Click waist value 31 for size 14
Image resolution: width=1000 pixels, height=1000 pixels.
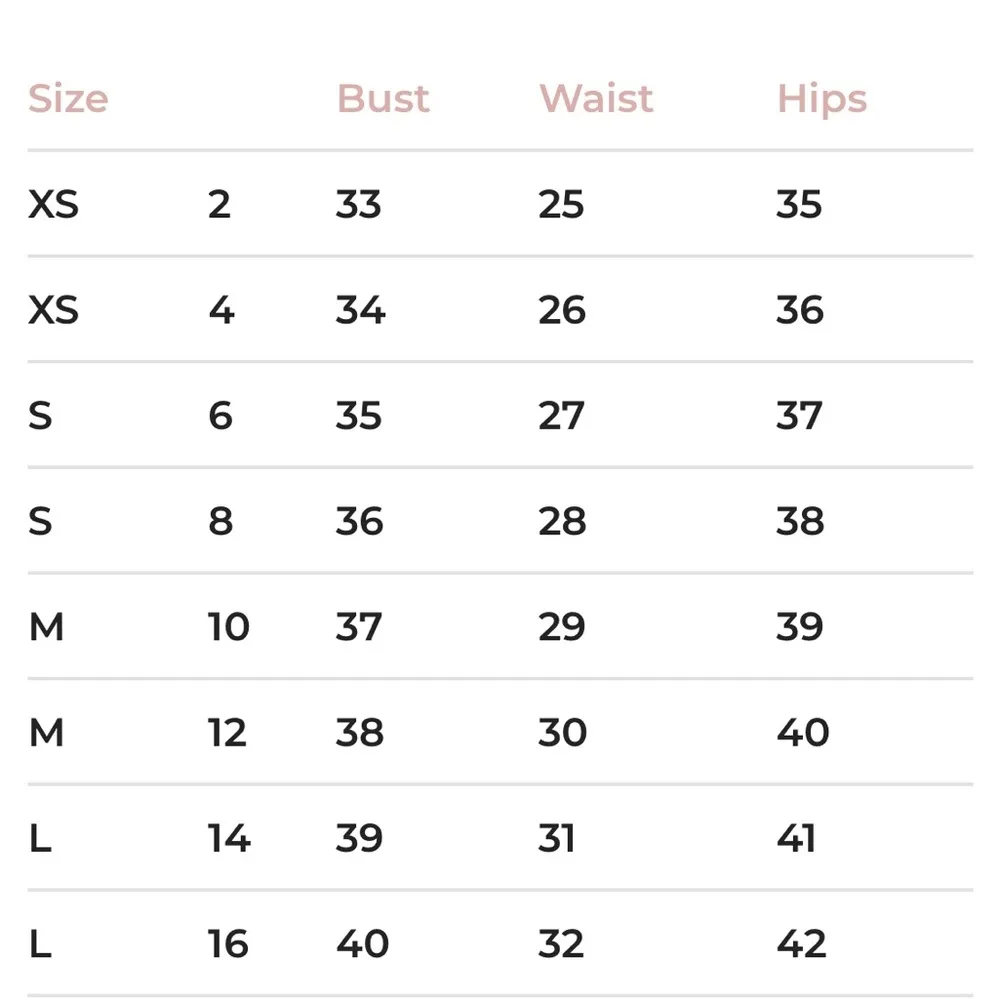tap(557, 838)
